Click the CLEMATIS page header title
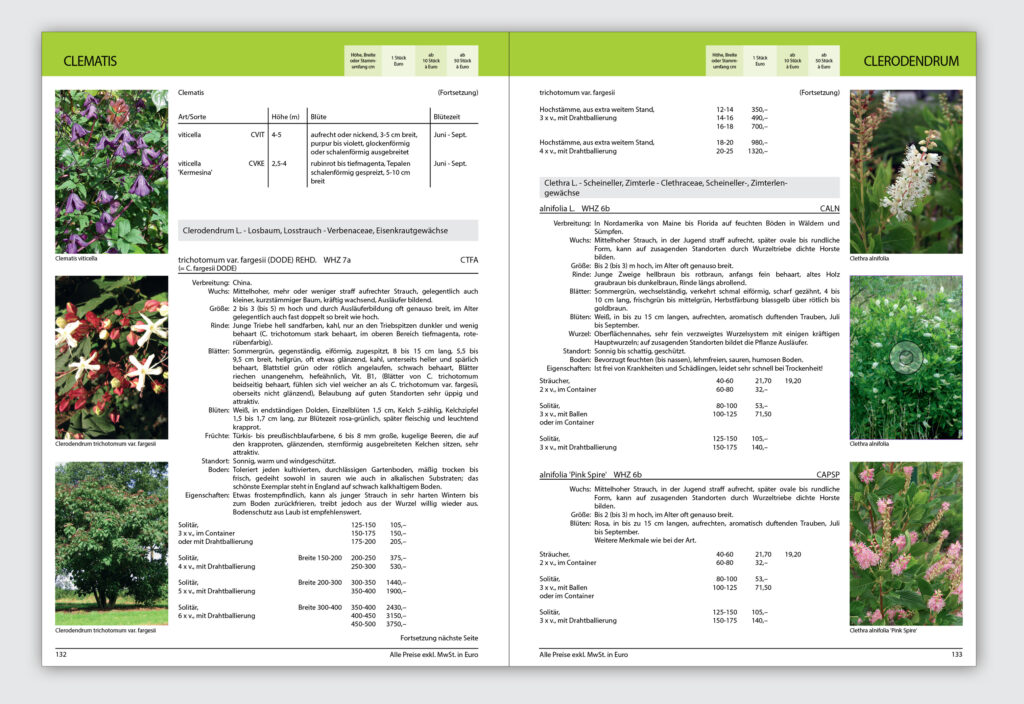This screenshot has width=1024, height=704. coord(90,61)
